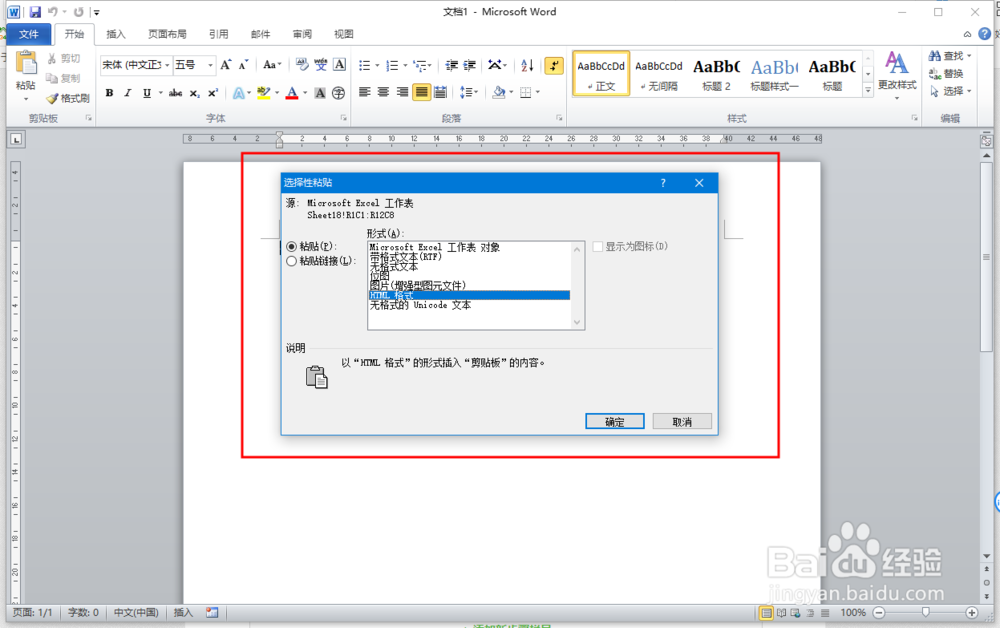Select '无格式的 Unicode 文本' in format list
1000x628 pixels.
click(x=469, y=305)
